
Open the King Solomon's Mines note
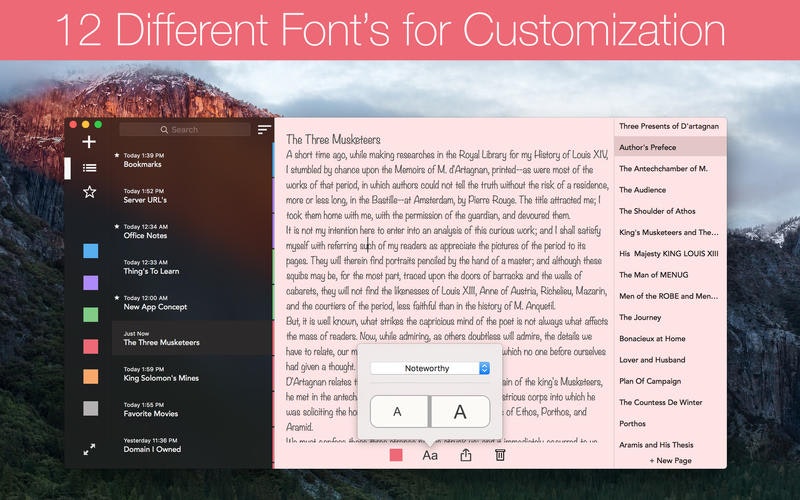coord(191,373)
